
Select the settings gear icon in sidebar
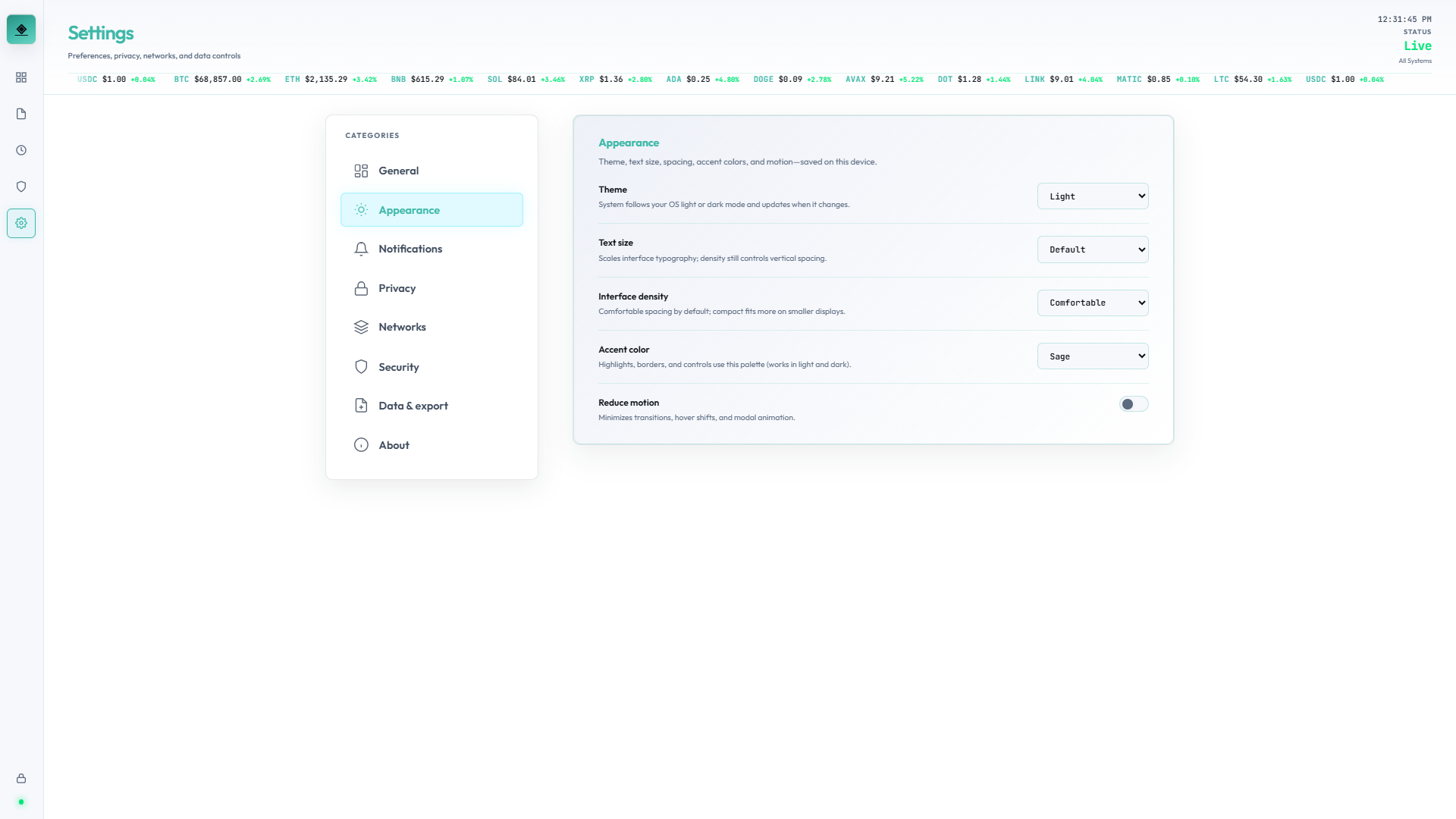21,223
